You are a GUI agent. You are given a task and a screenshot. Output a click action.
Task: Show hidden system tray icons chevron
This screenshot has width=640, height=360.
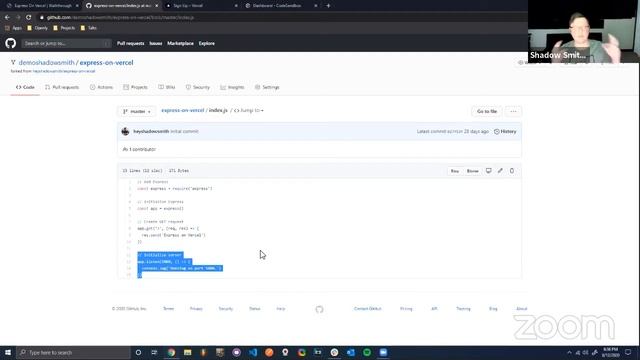[569, 353]
